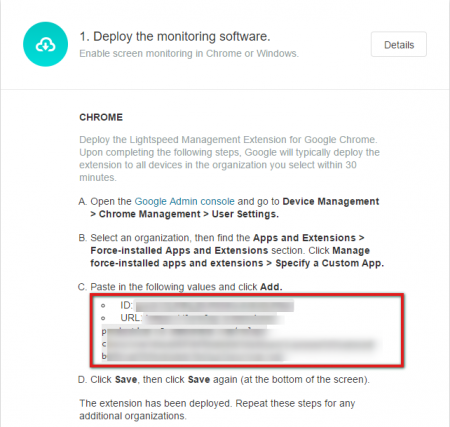This screenshot has height=427, width=450.
Task: Click the 'ID:' label
Action: (x=126, y=305)
